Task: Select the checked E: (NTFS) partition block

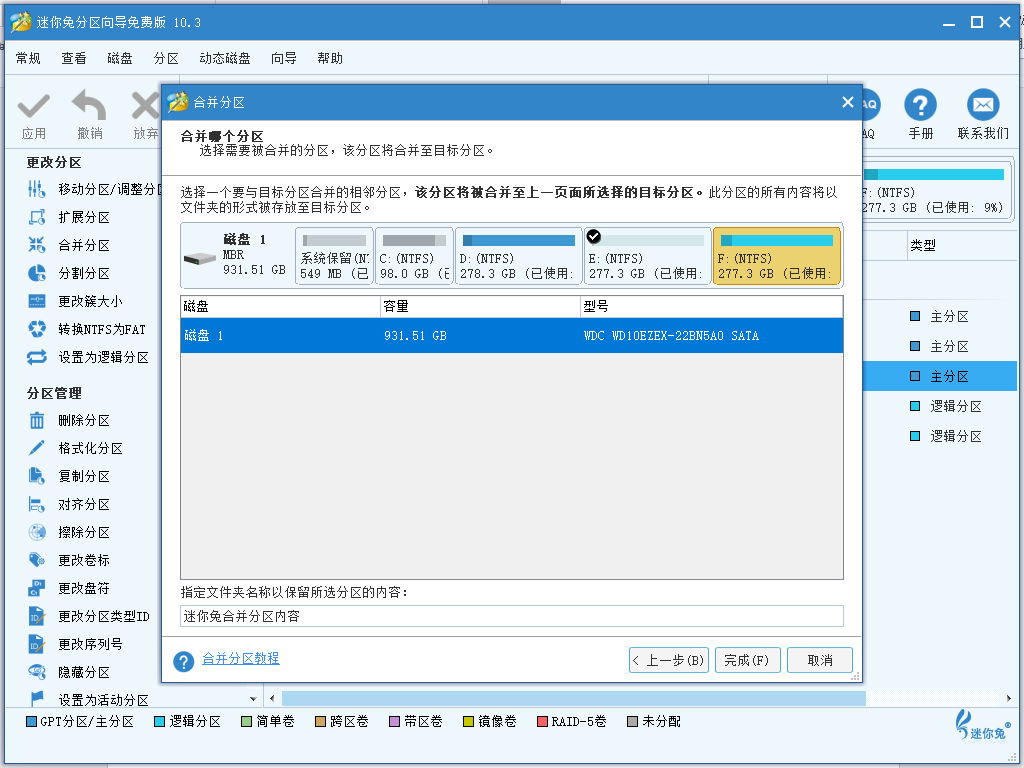Action: click(647, 256)
